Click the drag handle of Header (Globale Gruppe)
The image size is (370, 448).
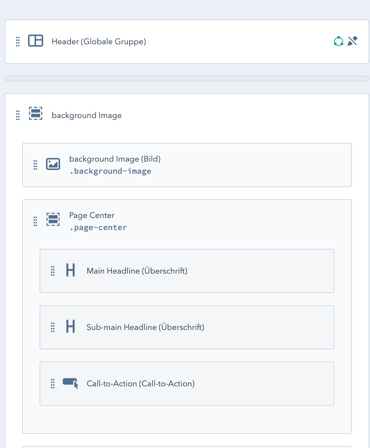[18, 41]
